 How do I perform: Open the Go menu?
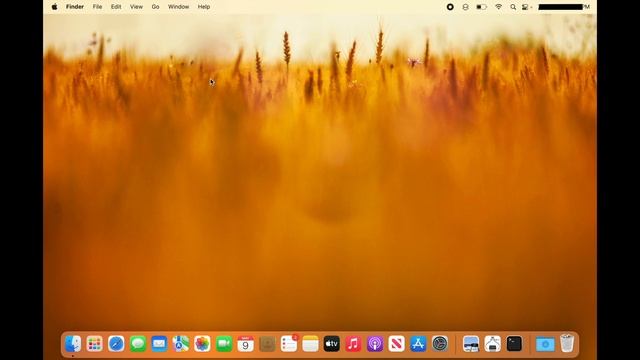pyautogui.click(x=156, y=7)
